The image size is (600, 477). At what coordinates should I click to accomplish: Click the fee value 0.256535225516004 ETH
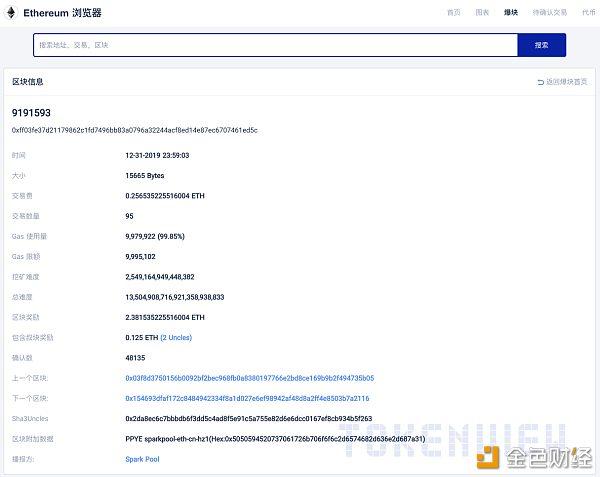[x=165, y=196]
